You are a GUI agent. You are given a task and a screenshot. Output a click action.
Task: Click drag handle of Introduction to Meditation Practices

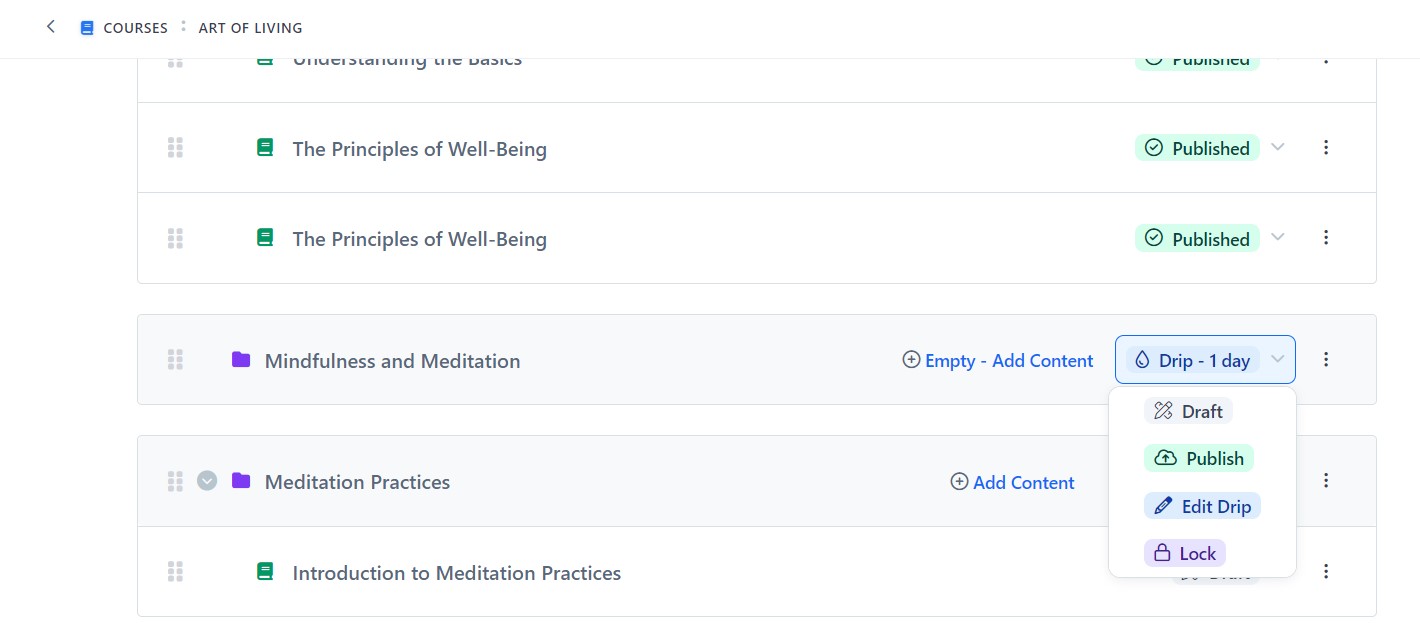(x=175, y=572)
